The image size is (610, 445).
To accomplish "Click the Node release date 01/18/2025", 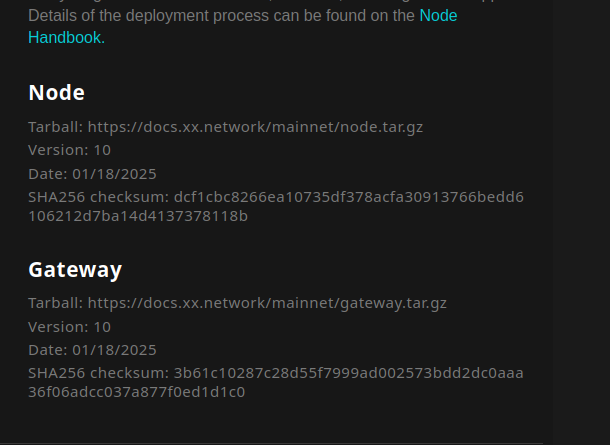I will [x=114, y=173].
